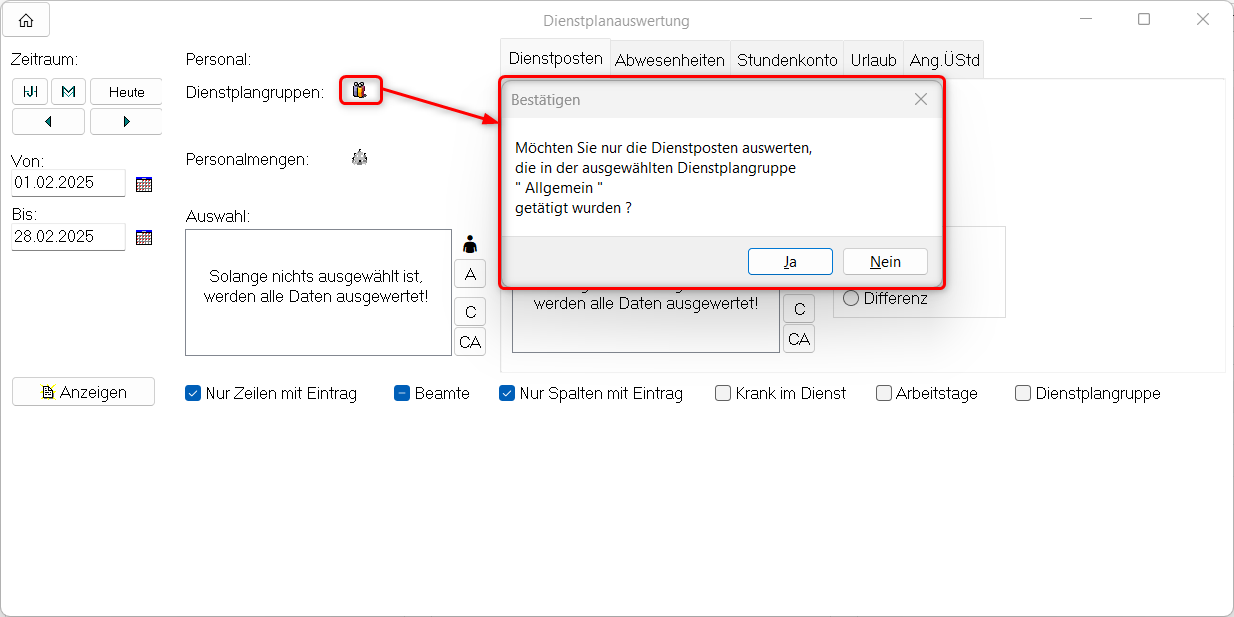Screen dimensions: 1234x617
Task: Open the Stundenkonto tab
Action: tap(787, 60)
